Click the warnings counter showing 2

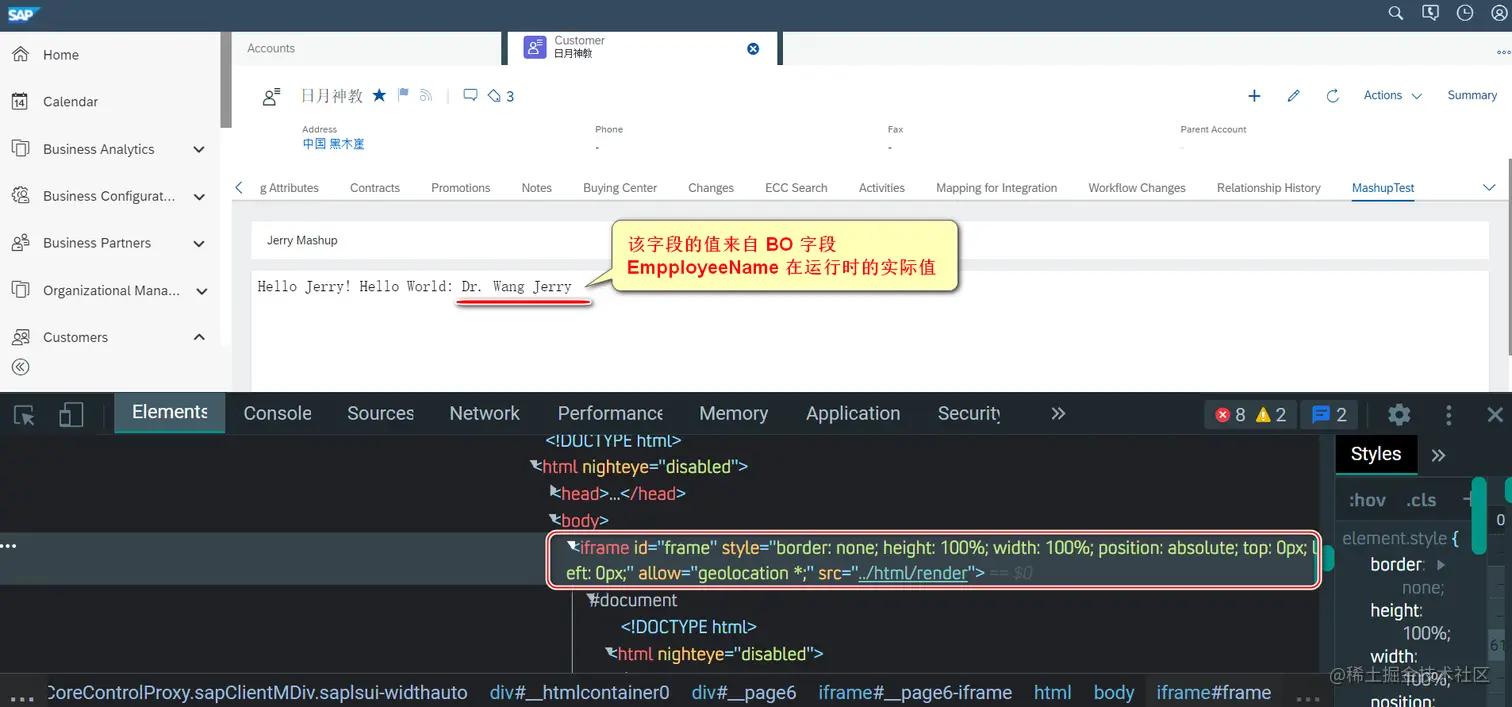[x=1271, y=414]
